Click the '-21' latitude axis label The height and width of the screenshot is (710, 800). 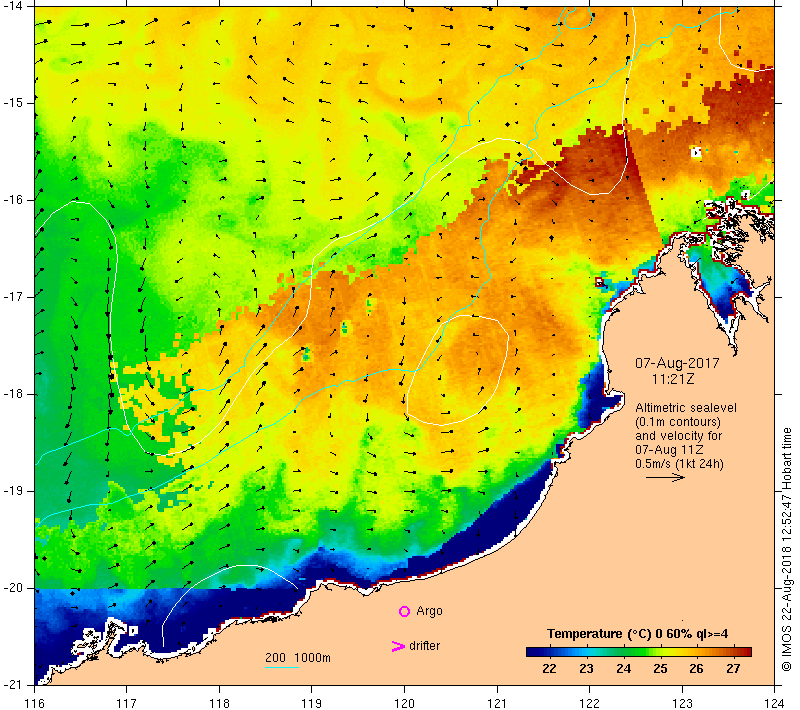pos(11,684)
